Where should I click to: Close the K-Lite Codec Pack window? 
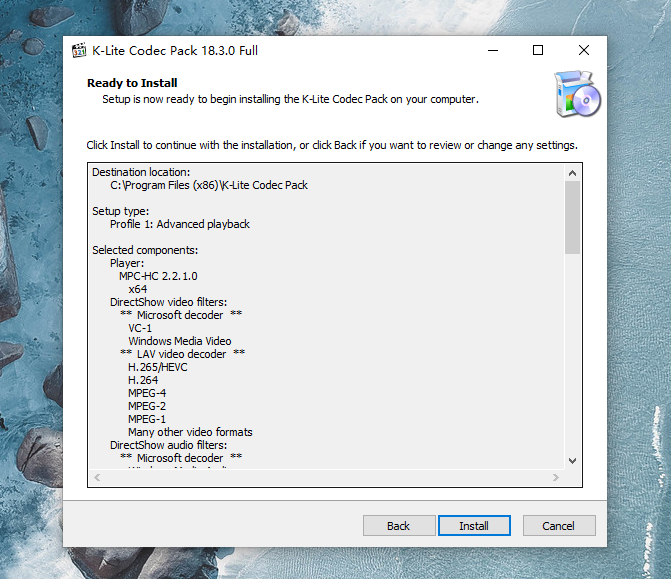point(584,50)
